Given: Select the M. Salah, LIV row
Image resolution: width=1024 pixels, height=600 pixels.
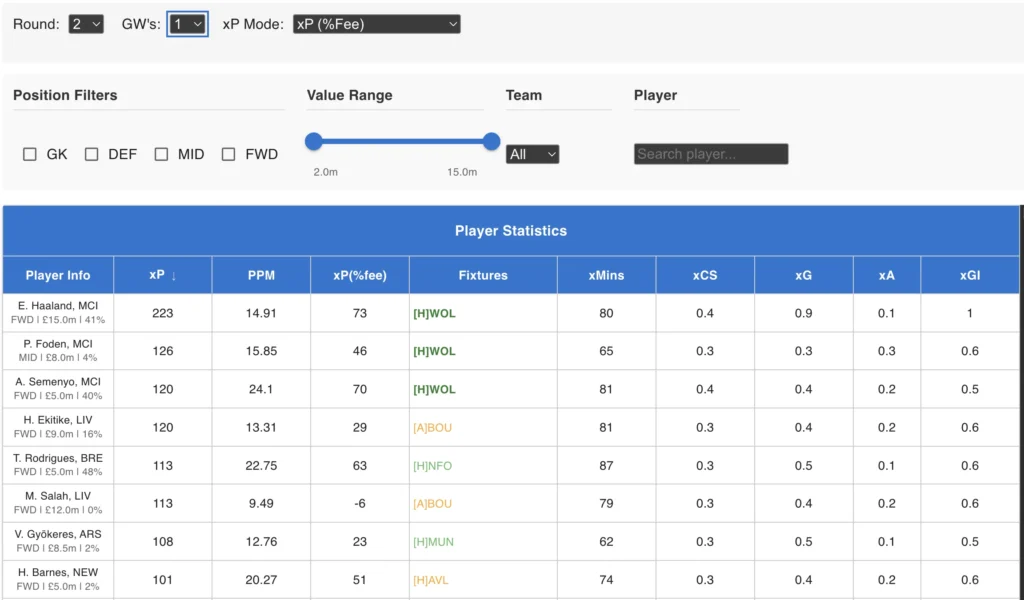Looking at the screenshot, I should 511,503.
